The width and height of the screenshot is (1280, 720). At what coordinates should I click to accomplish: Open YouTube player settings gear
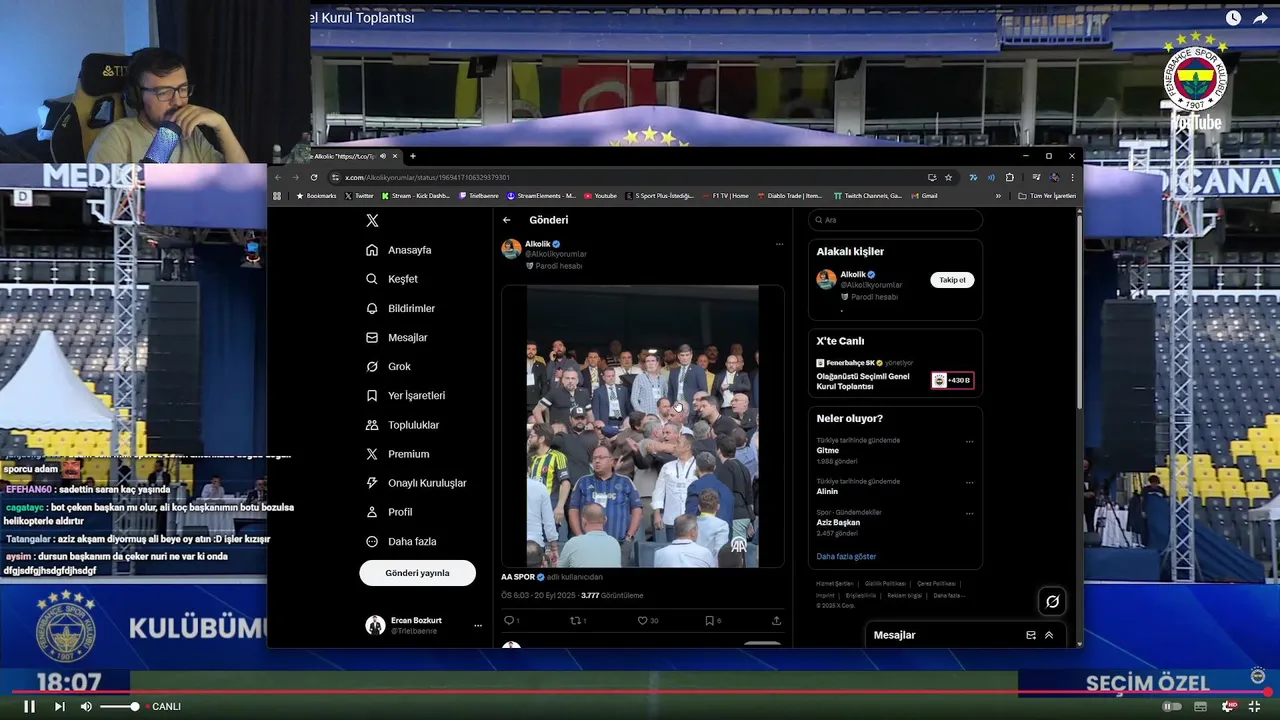click(1228, 706)
